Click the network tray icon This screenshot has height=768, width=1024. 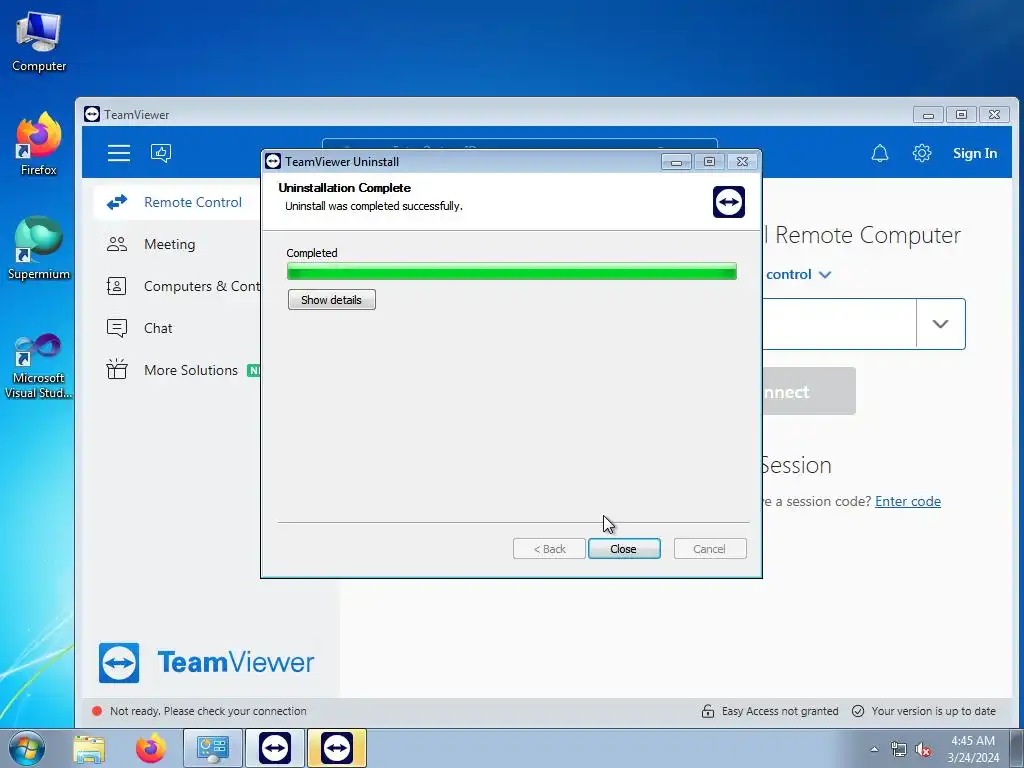(899, 750)
